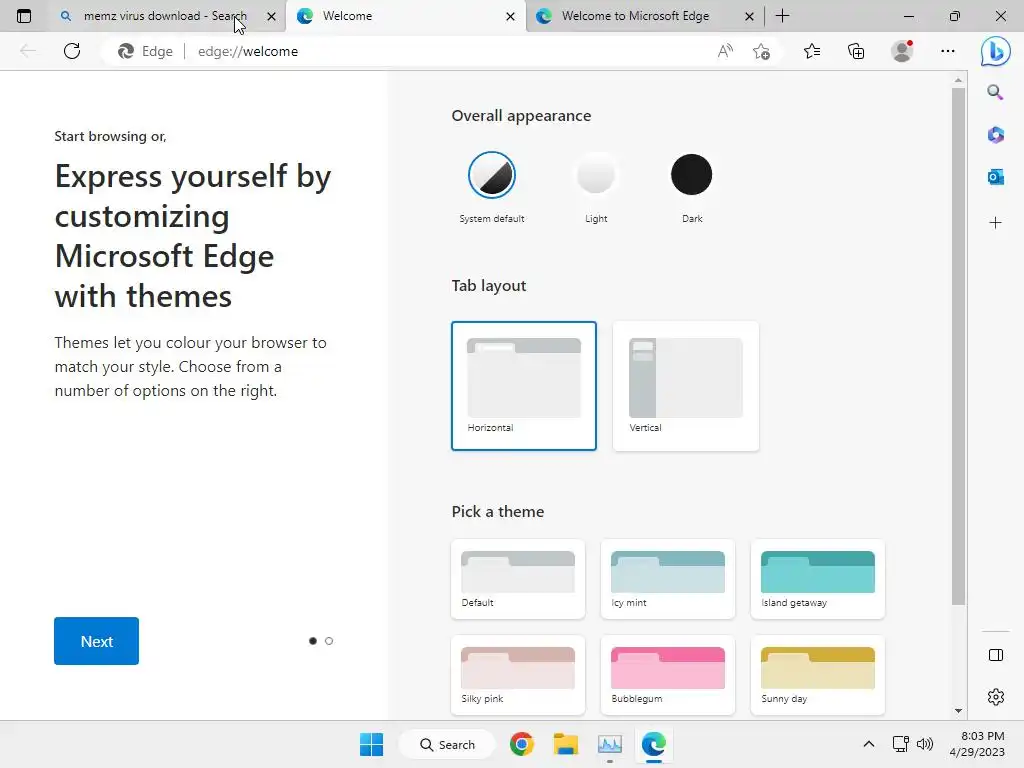The height and width of the screenshot is (768, 1024).
Task: Open the Outlook sidebar icon
Action: tap(995, 176)
